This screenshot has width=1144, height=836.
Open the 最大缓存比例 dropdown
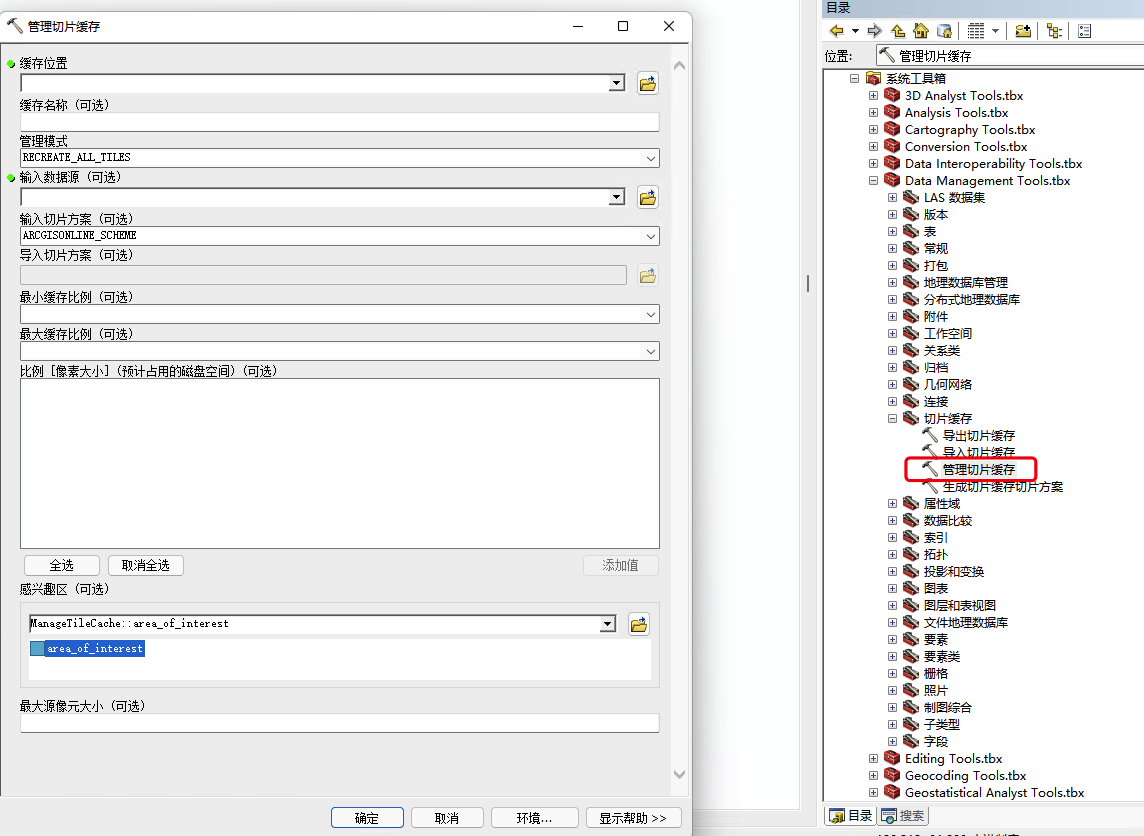650,352
